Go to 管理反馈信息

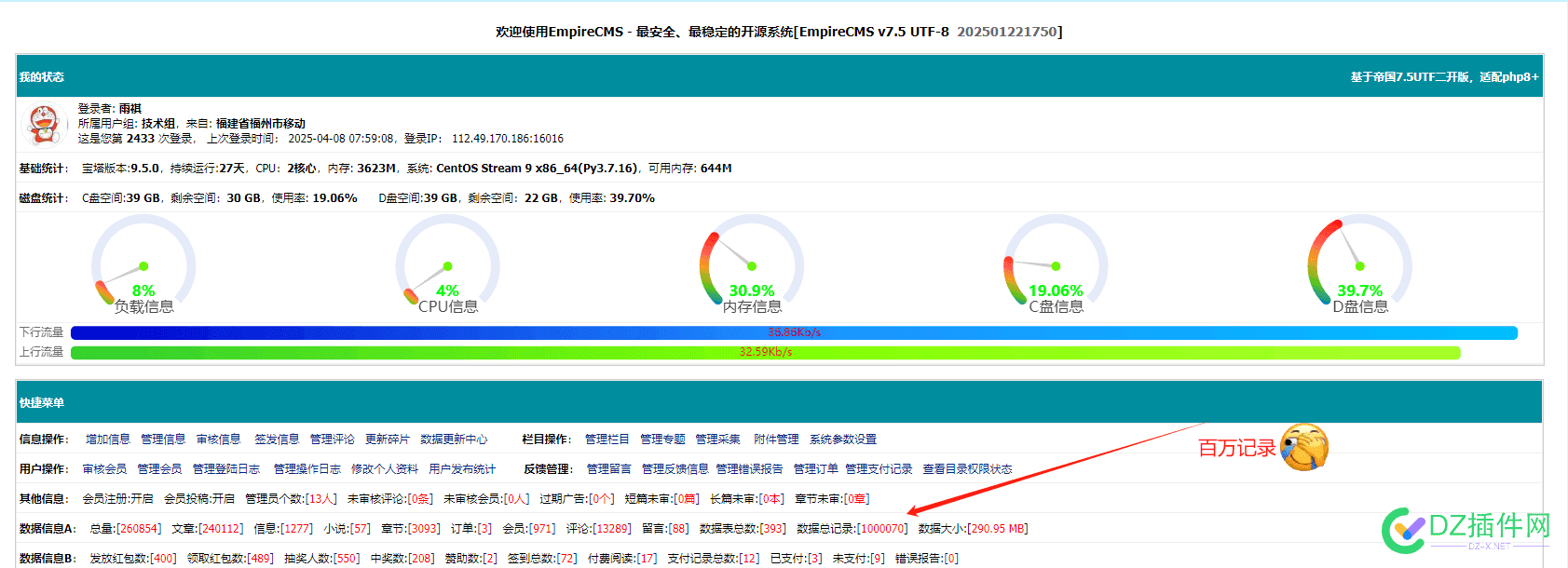point(675,469)
